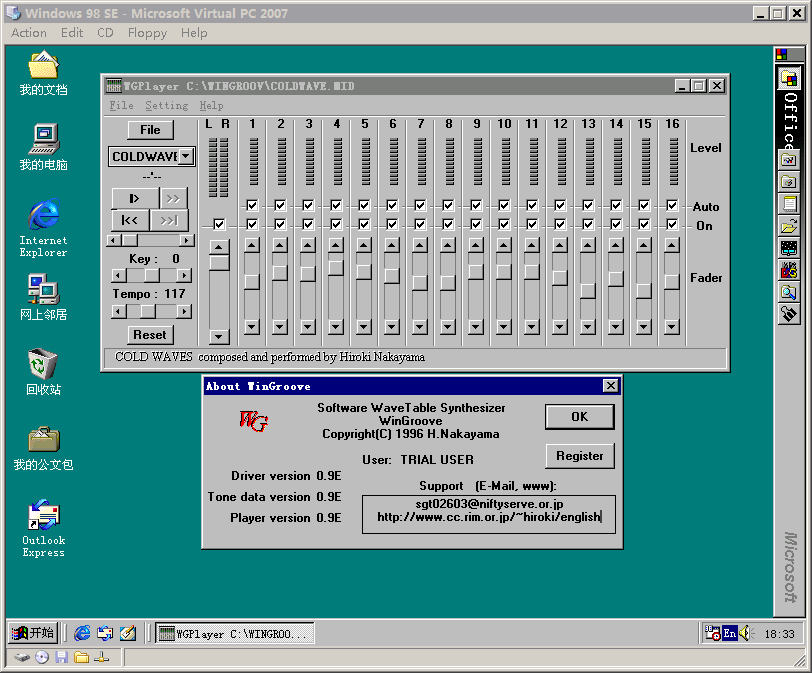Open the Virtual PC CD menu
The height and width of the screenshot is (673, 812).
click(x=105, y=33)
